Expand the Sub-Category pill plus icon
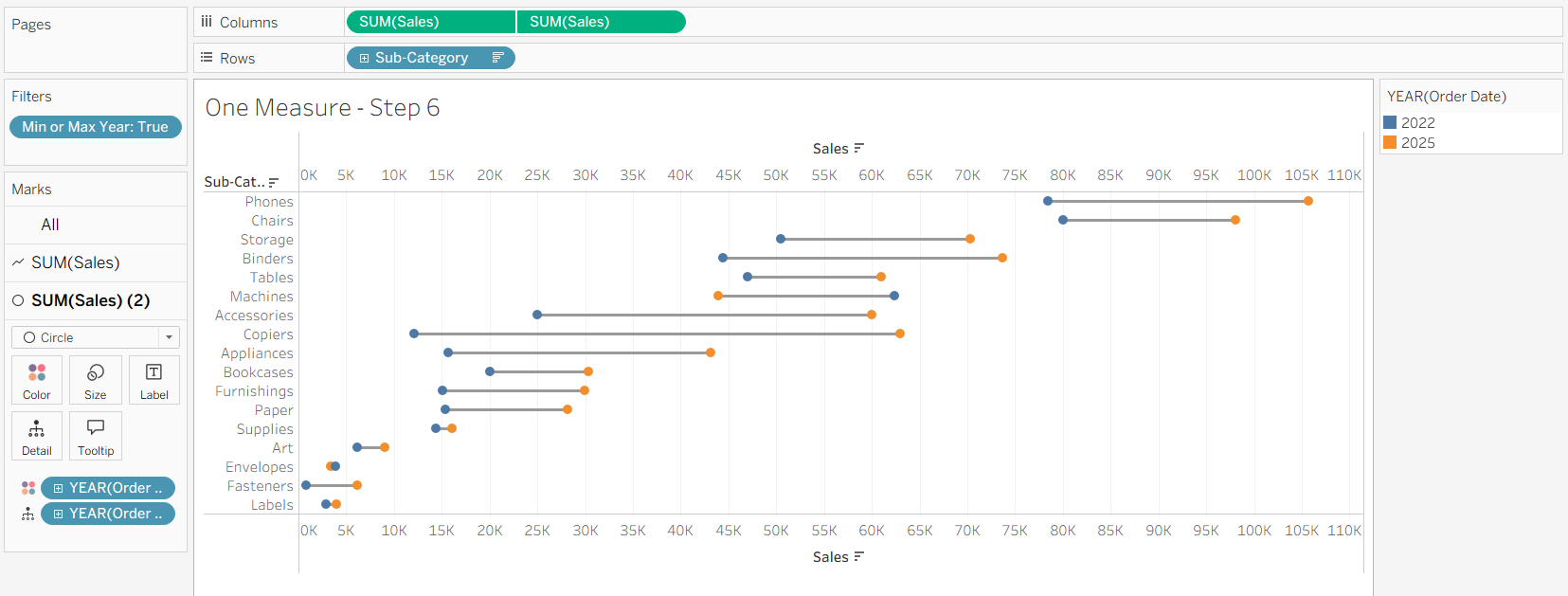This screenshot has width=1568, height=596. 364,58
